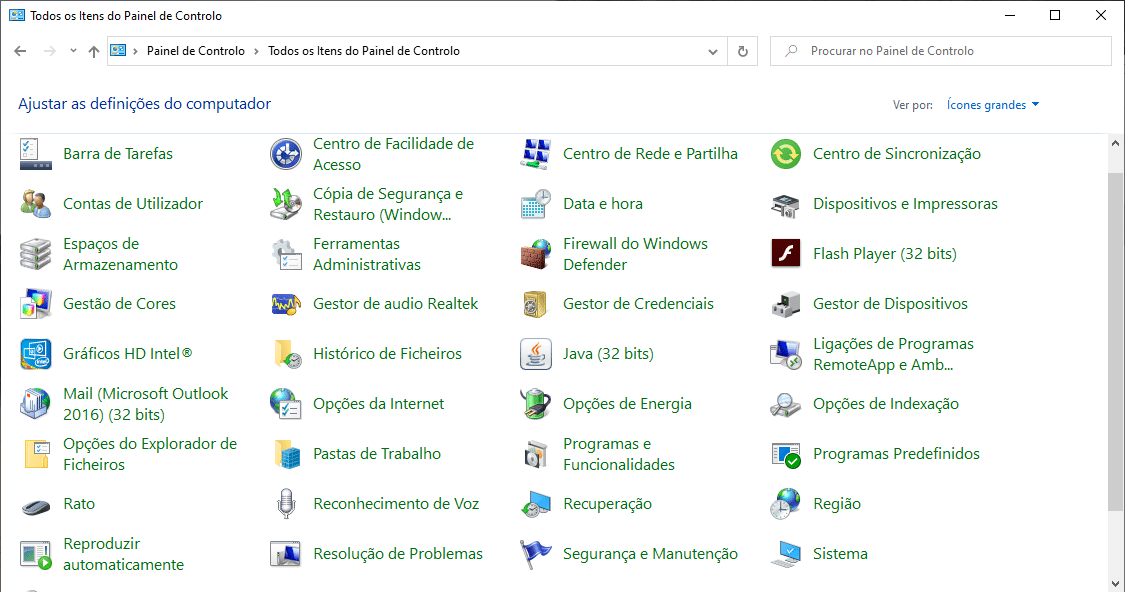Go back with the left arrow button

click(20, 51)
